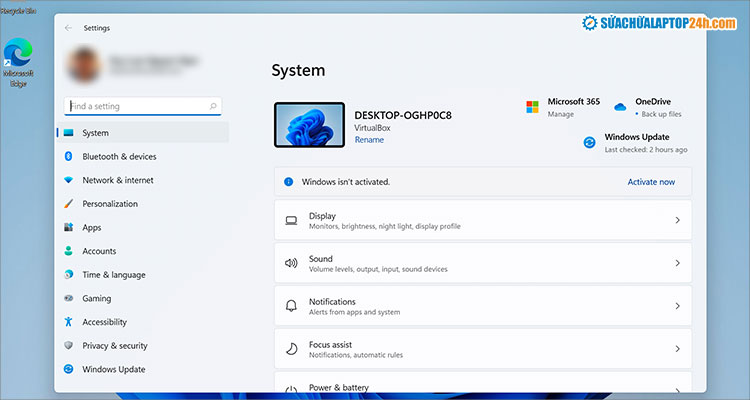The height and width of the screenshot is (400, 750).
Task: Click the search magnifier icon in Find a setting
Action: click(213, 106)
